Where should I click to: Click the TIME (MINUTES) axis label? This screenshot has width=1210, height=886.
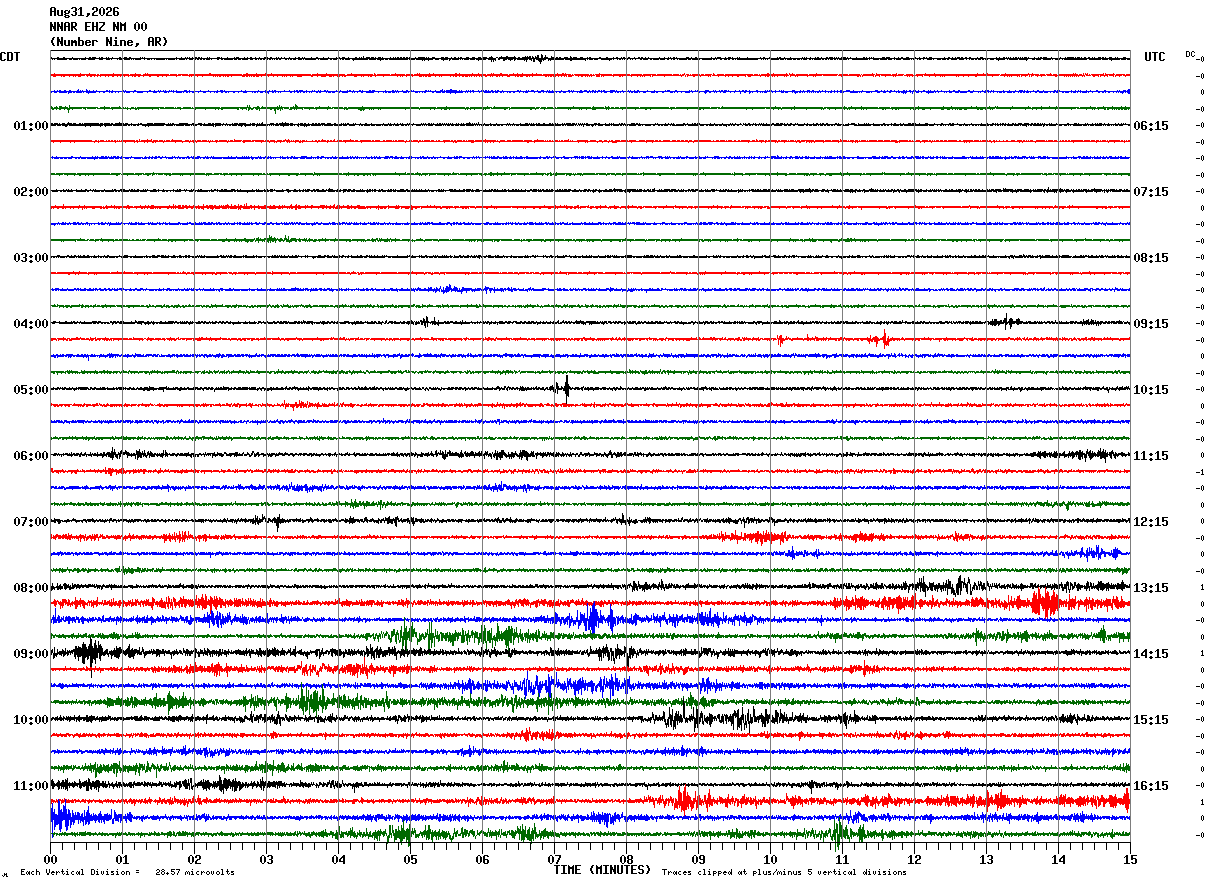[602, 870]
